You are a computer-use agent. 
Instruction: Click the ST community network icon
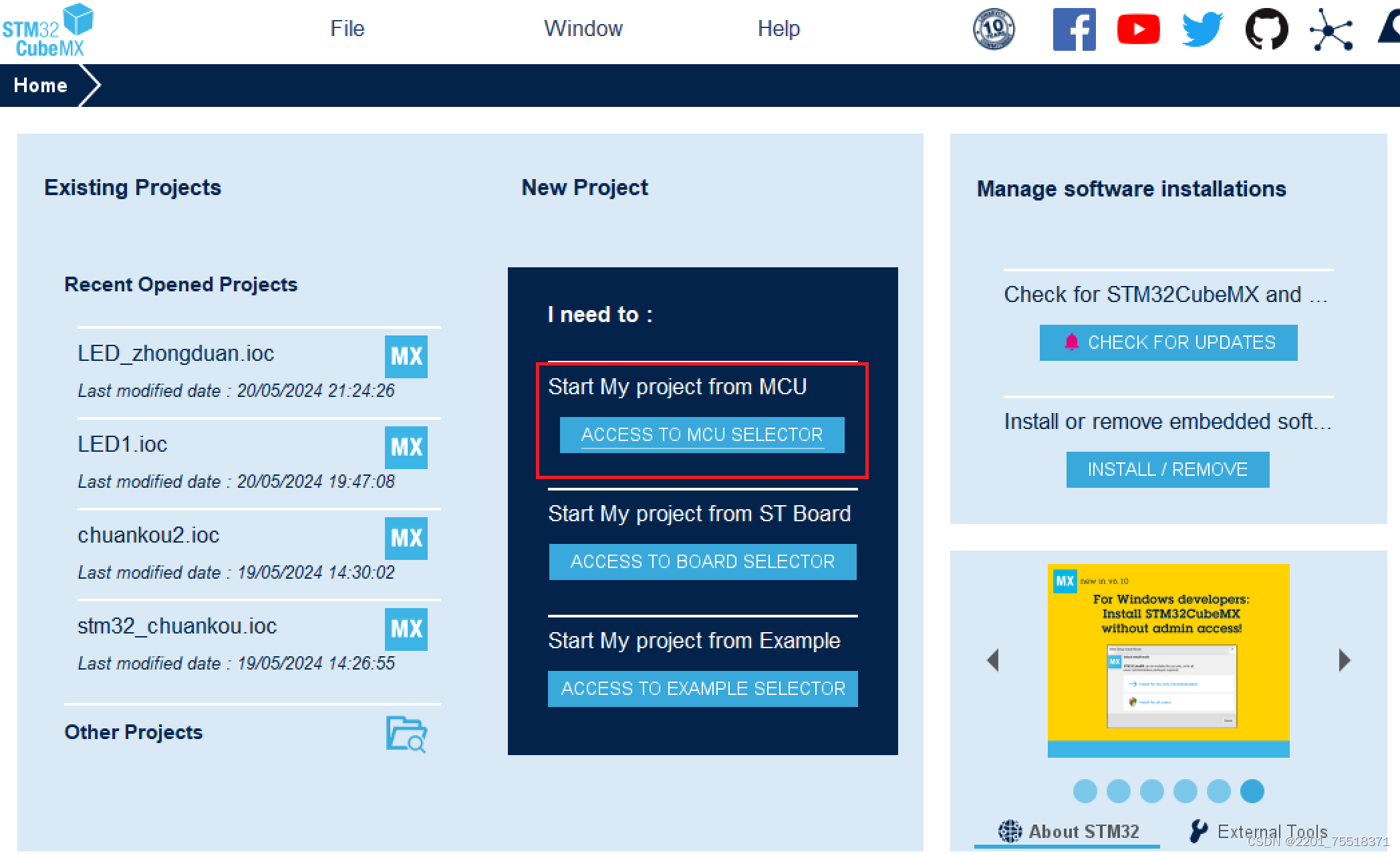[x=1331, y=29]
